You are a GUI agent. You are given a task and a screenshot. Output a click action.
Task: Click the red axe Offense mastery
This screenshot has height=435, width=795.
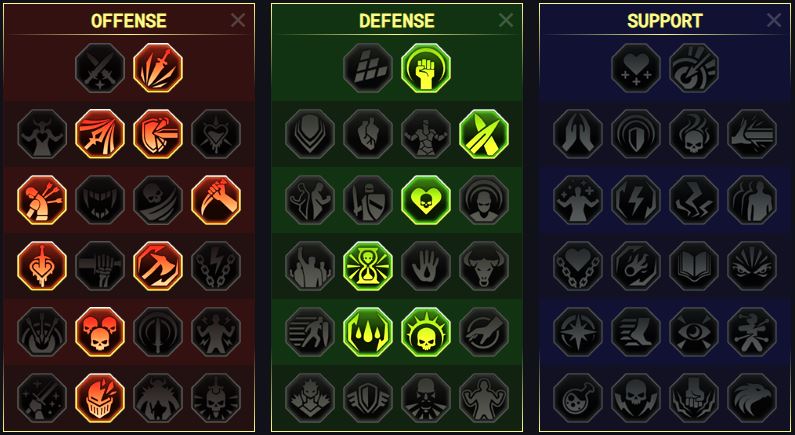(x=158, y=266)
